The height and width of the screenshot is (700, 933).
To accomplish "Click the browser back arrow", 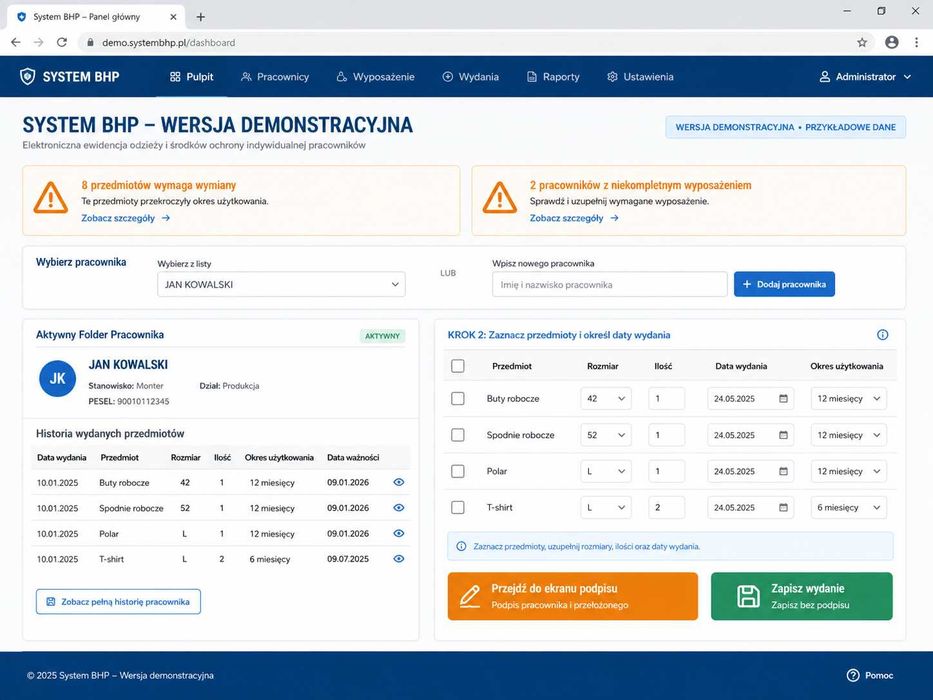I will [x=16, y=42].
